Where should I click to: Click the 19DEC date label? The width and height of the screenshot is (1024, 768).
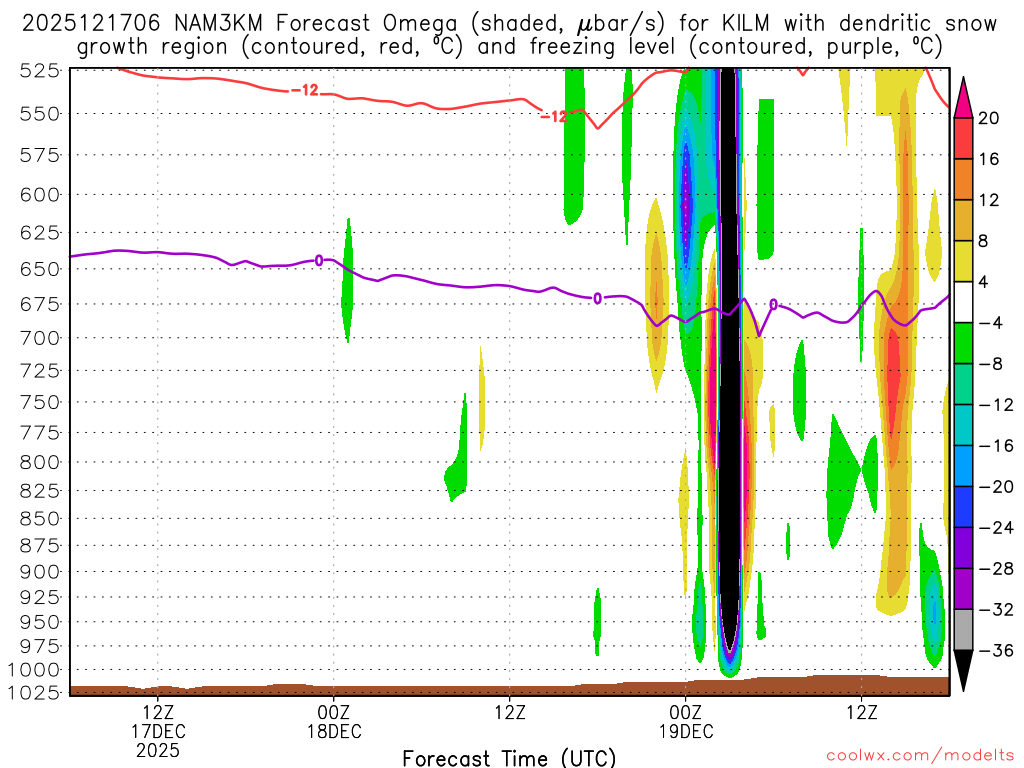click(686, 731)
